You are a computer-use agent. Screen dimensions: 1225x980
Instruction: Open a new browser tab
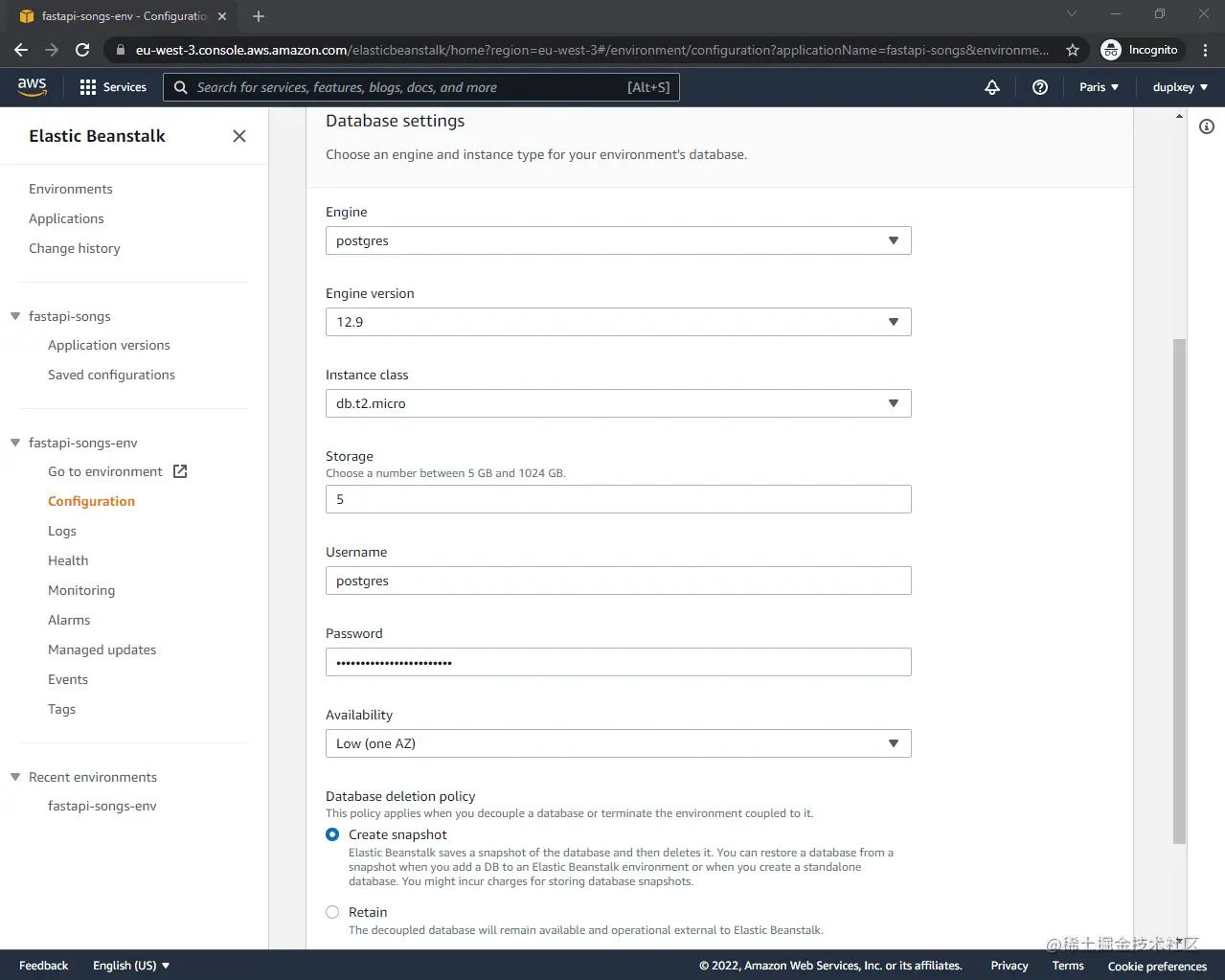pyautogui.click(x=259, y=16)
